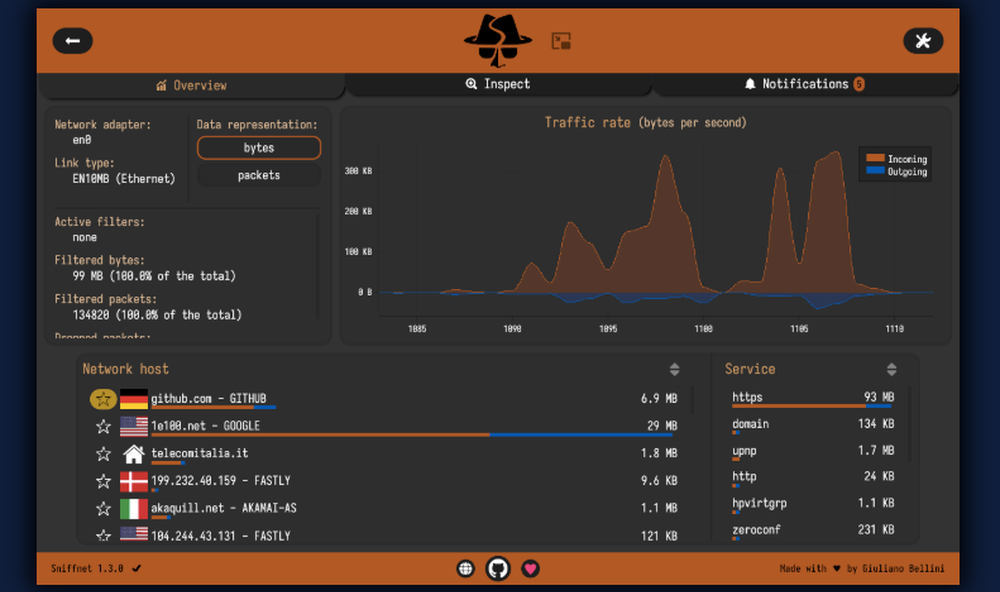The height and width of the screenshot is (592, 1000).
Task: Click the US flag beside 104.244.43.131
Action: 134,534
